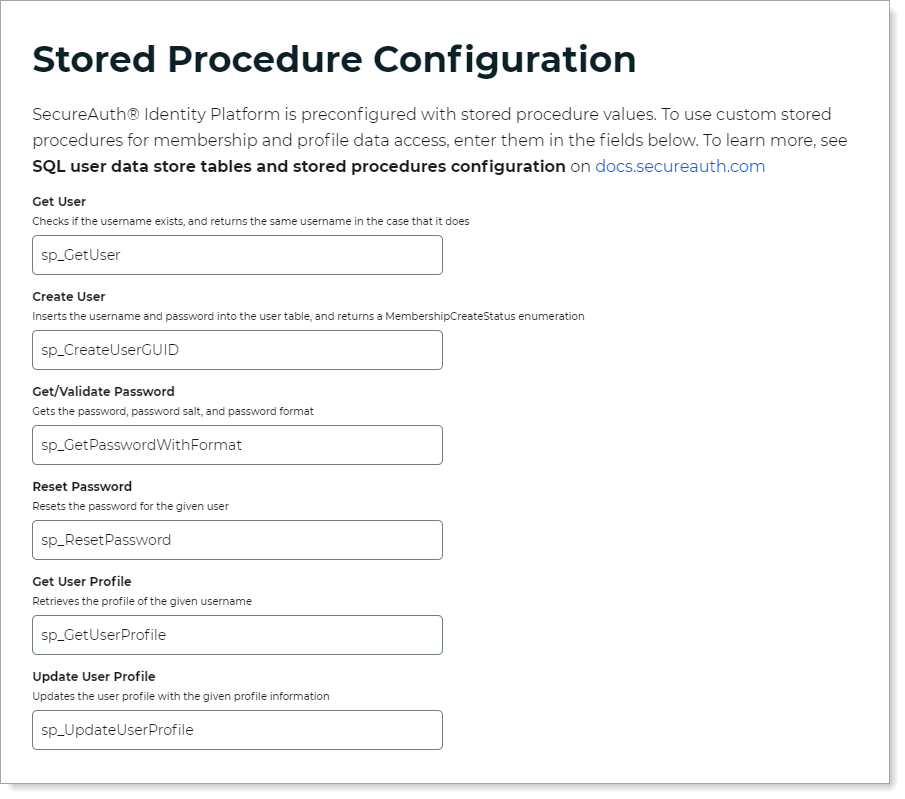Select the sp_CreateUserGUID text box
Image resolution: width=905 pixels, height=799 pixels.
237,350
